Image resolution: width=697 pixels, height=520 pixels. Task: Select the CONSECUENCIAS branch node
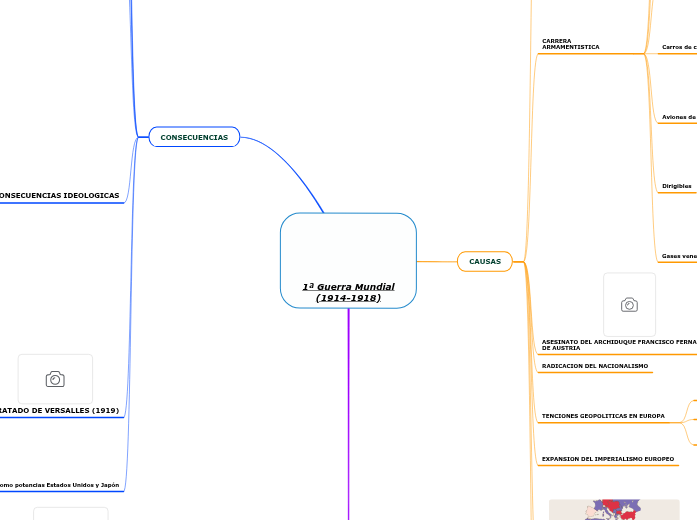pos(194,137)
